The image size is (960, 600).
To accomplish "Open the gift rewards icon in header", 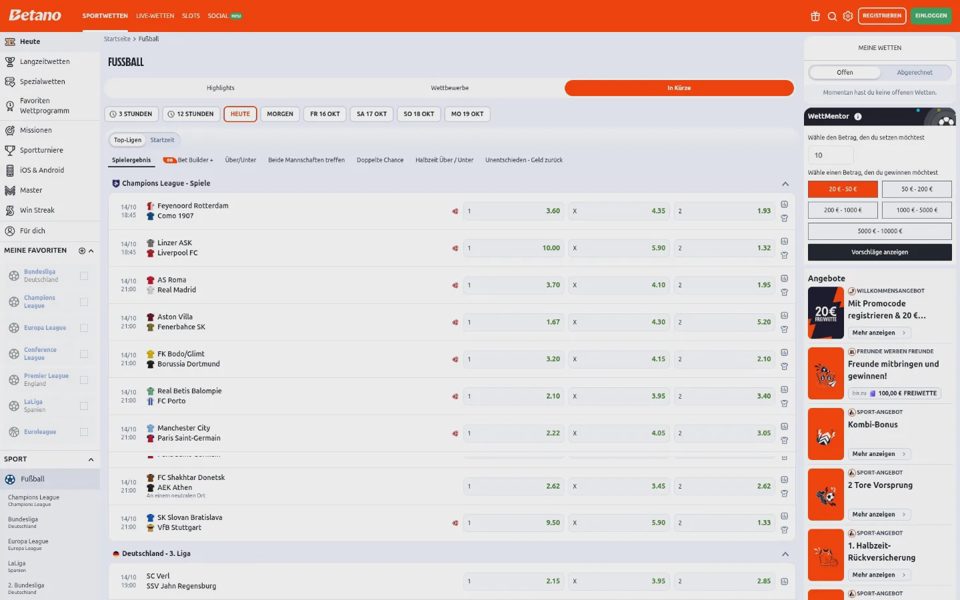I will [x=815, y=16].
